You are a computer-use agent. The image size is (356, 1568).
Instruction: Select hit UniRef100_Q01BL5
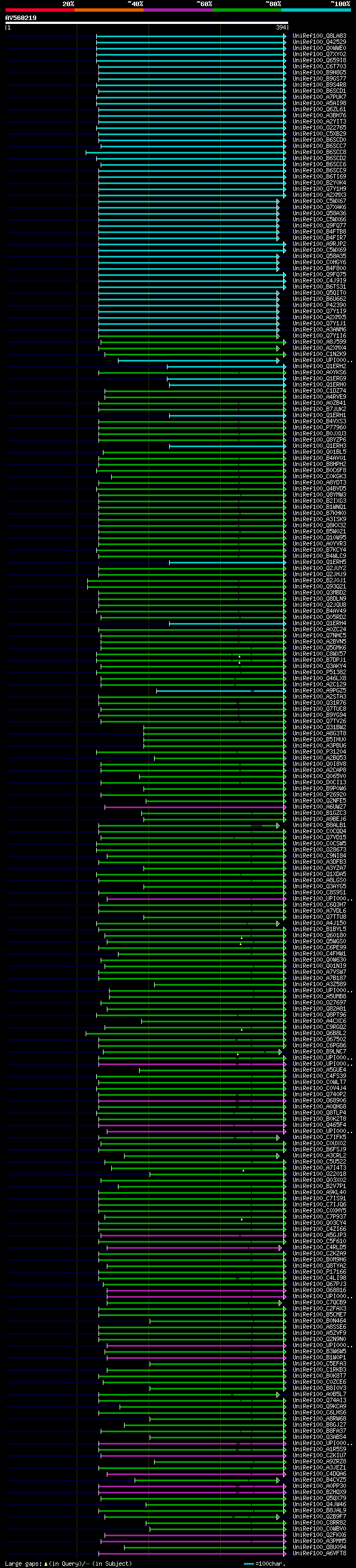[319, 452]
